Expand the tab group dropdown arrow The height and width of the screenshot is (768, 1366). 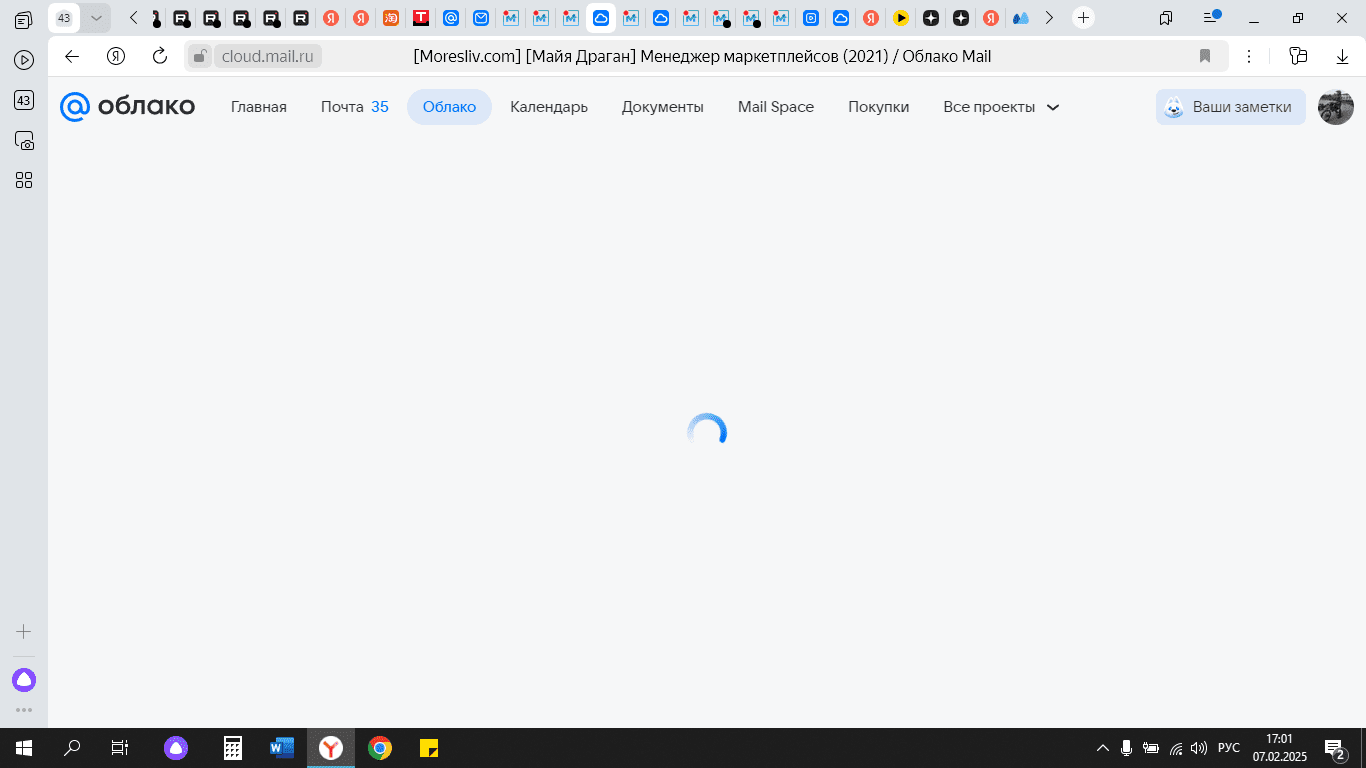click(96, 18)
